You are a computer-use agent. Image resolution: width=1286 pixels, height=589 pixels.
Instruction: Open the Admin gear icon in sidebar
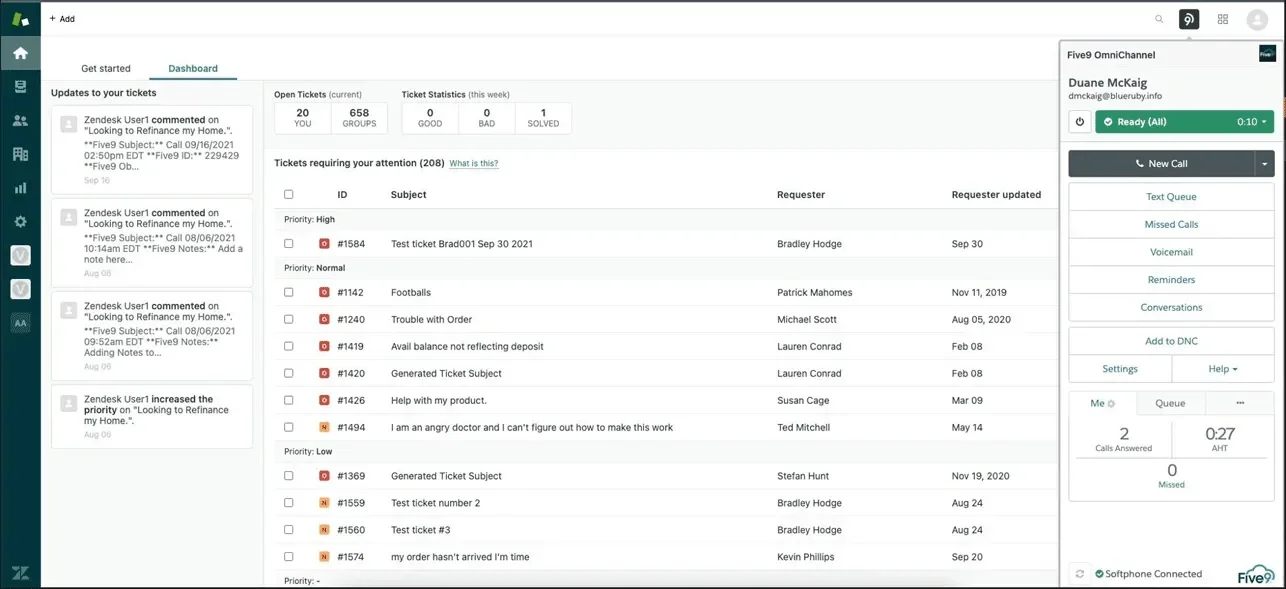(x=20, y=221)
